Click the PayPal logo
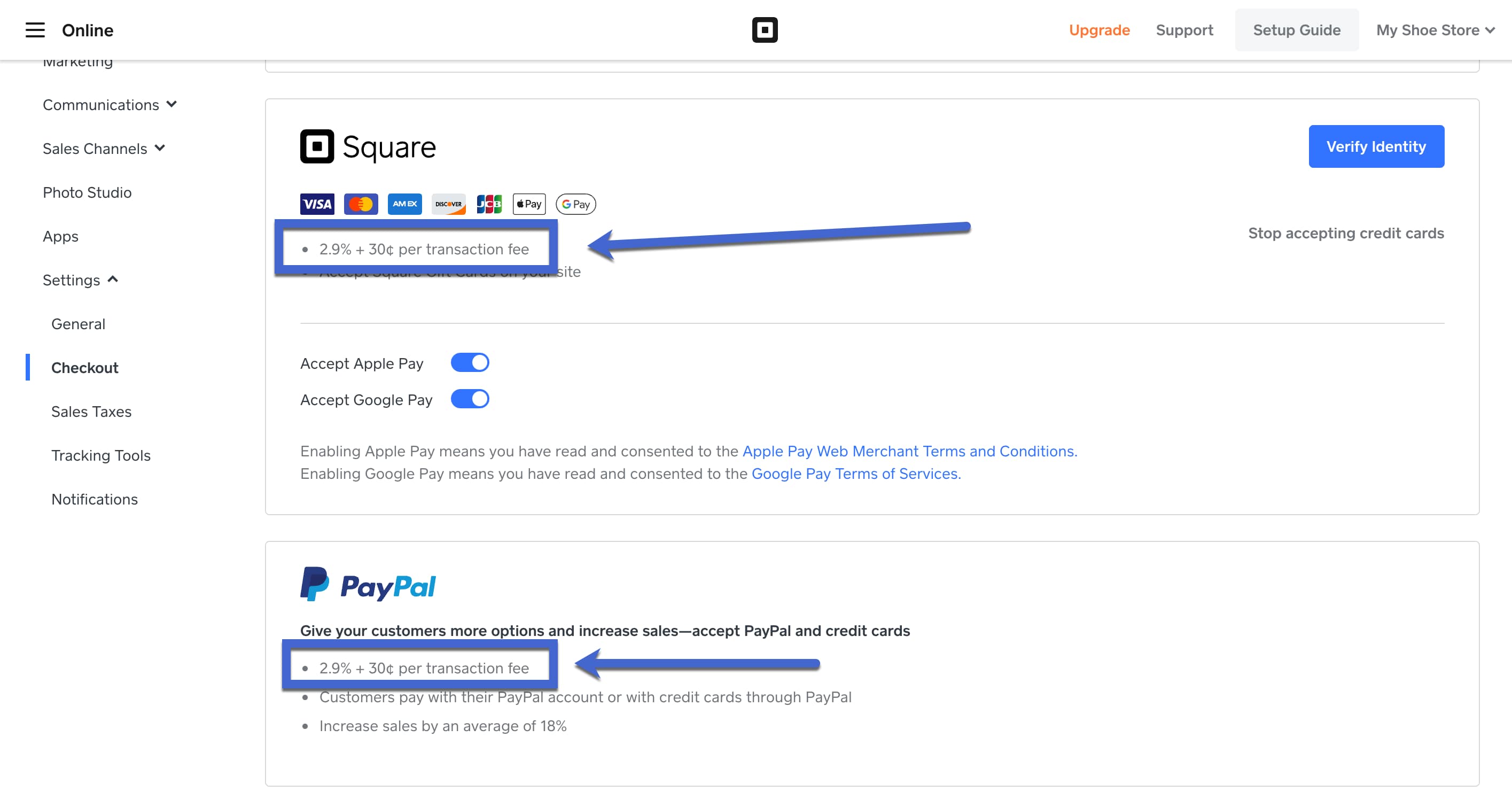This screenshot has height=807, width=1512. [368, 584]
